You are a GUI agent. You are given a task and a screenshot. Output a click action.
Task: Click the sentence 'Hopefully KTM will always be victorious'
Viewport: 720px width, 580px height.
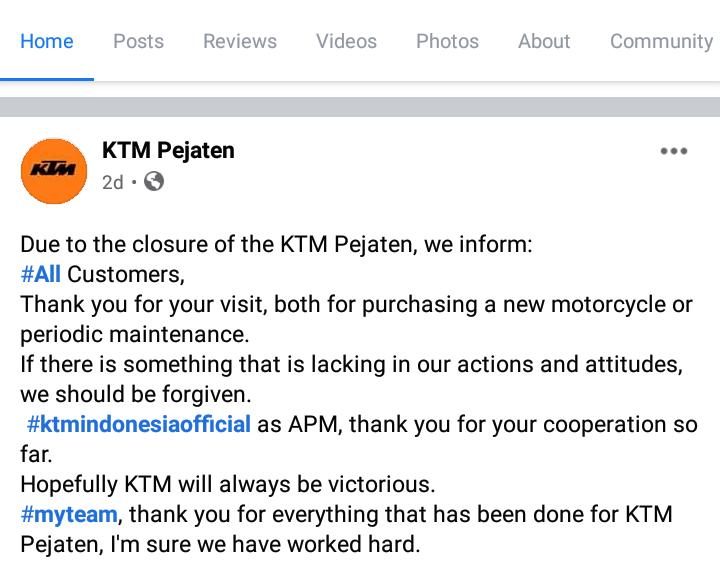(228, 485)
